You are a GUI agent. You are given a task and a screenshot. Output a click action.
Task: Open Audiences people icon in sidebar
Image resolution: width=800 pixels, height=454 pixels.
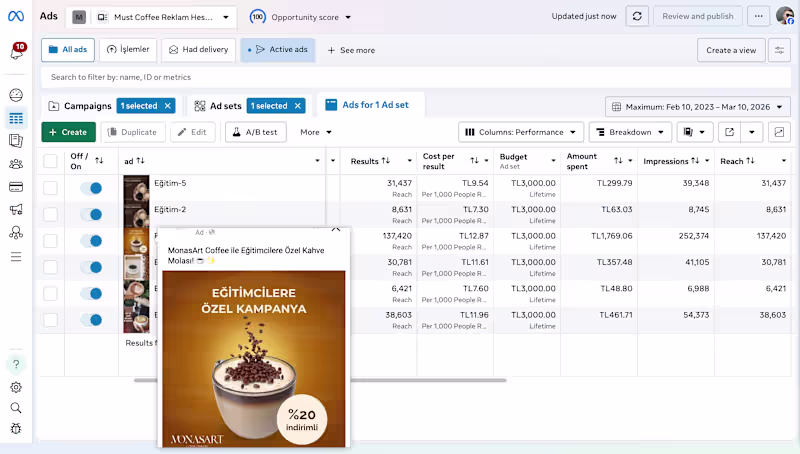click(16, 164)
